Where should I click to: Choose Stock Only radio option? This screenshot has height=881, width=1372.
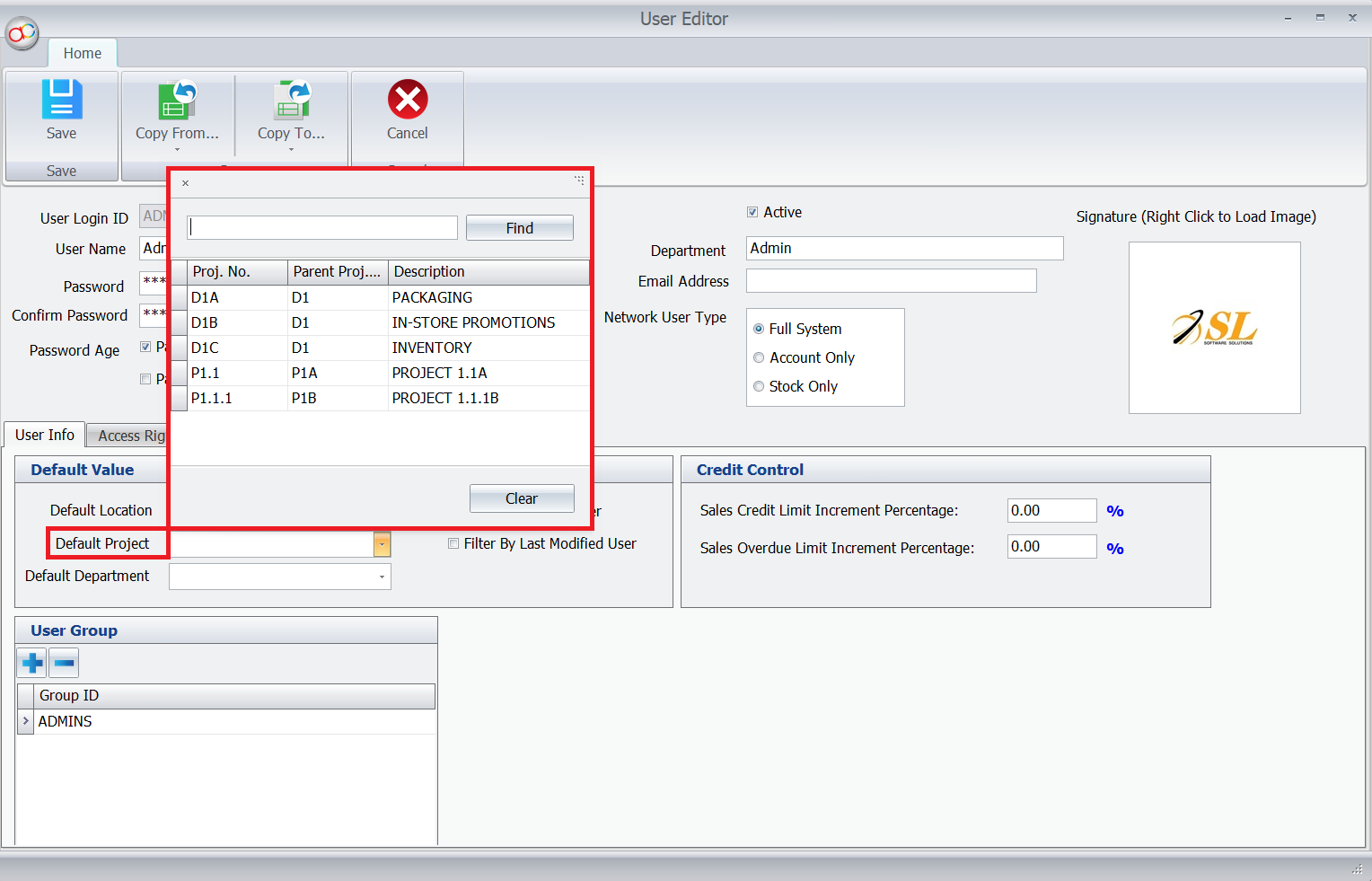tap(759, 386)
